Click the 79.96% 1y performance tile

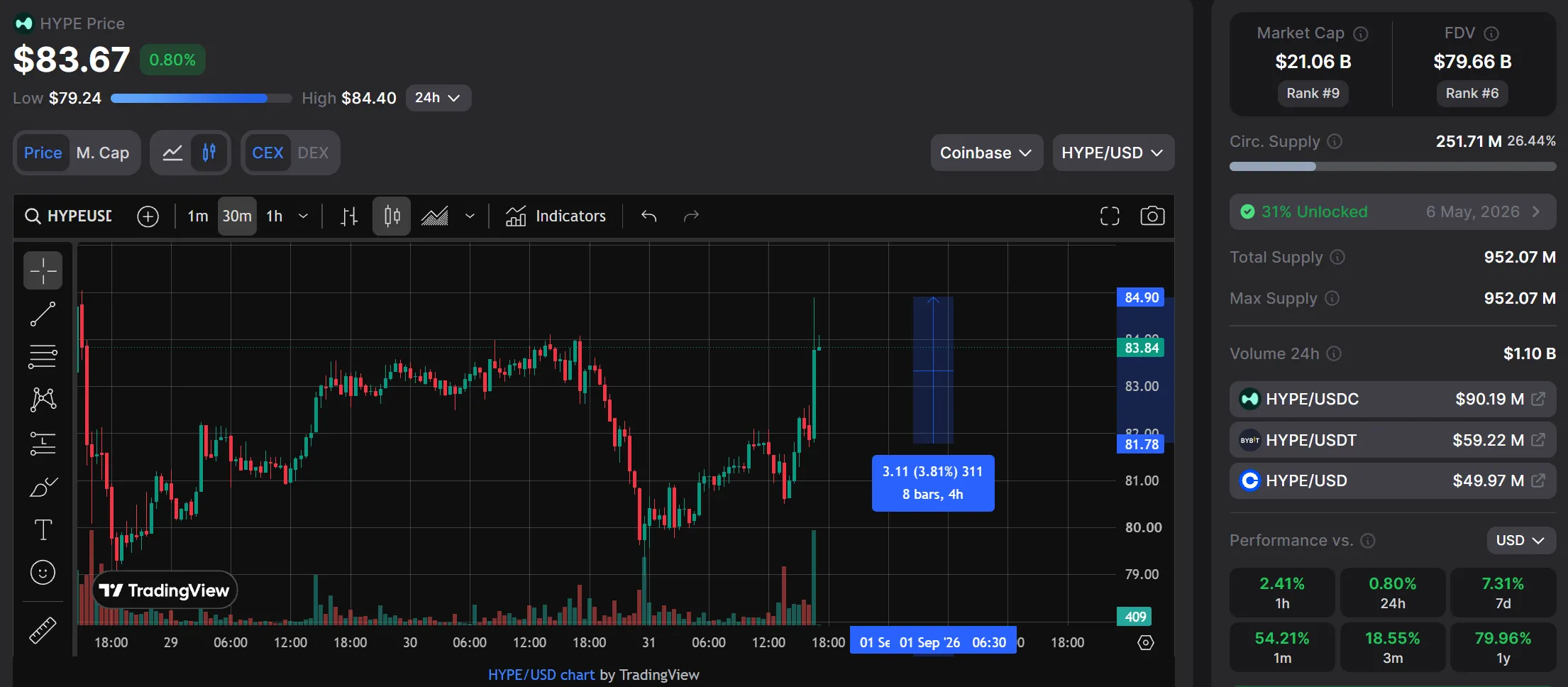tap(1502, 647)
